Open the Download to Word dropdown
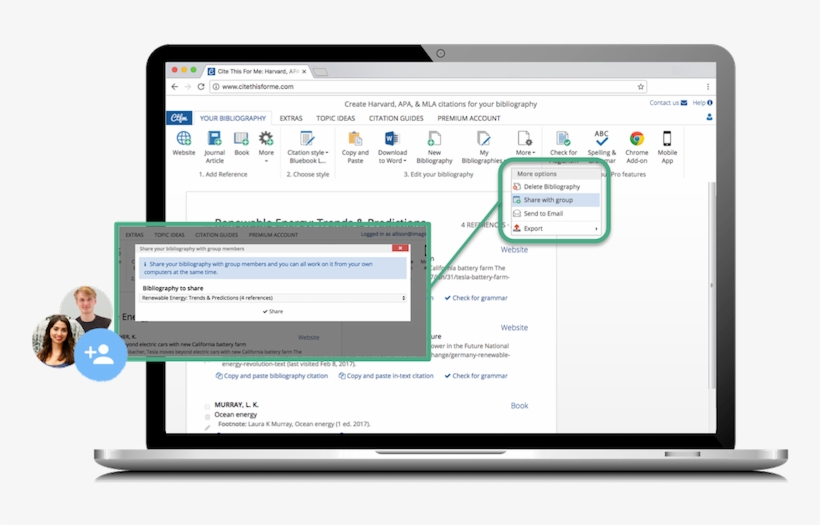 (392, 147)
